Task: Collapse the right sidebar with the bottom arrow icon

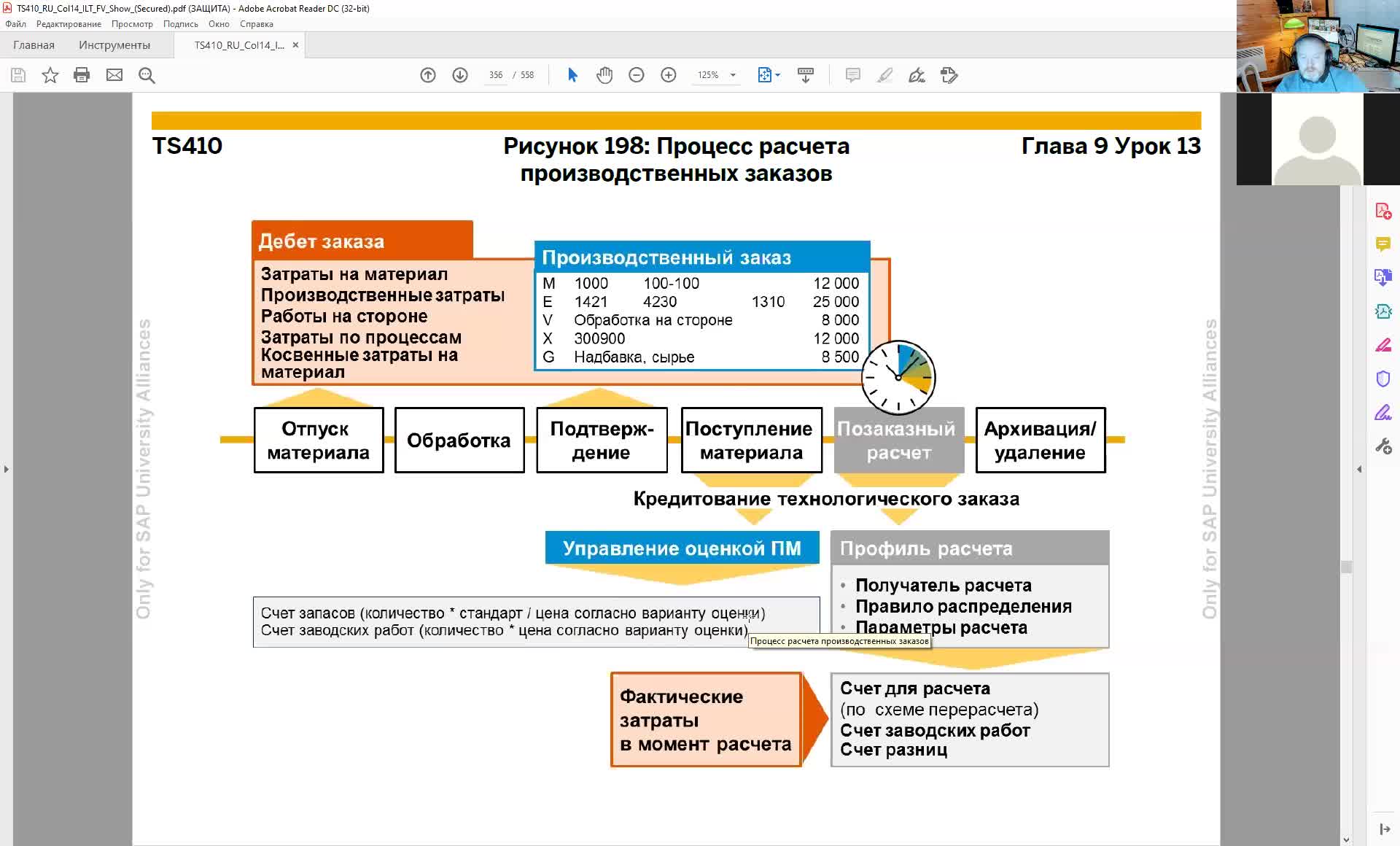Action: [1384, 829]
